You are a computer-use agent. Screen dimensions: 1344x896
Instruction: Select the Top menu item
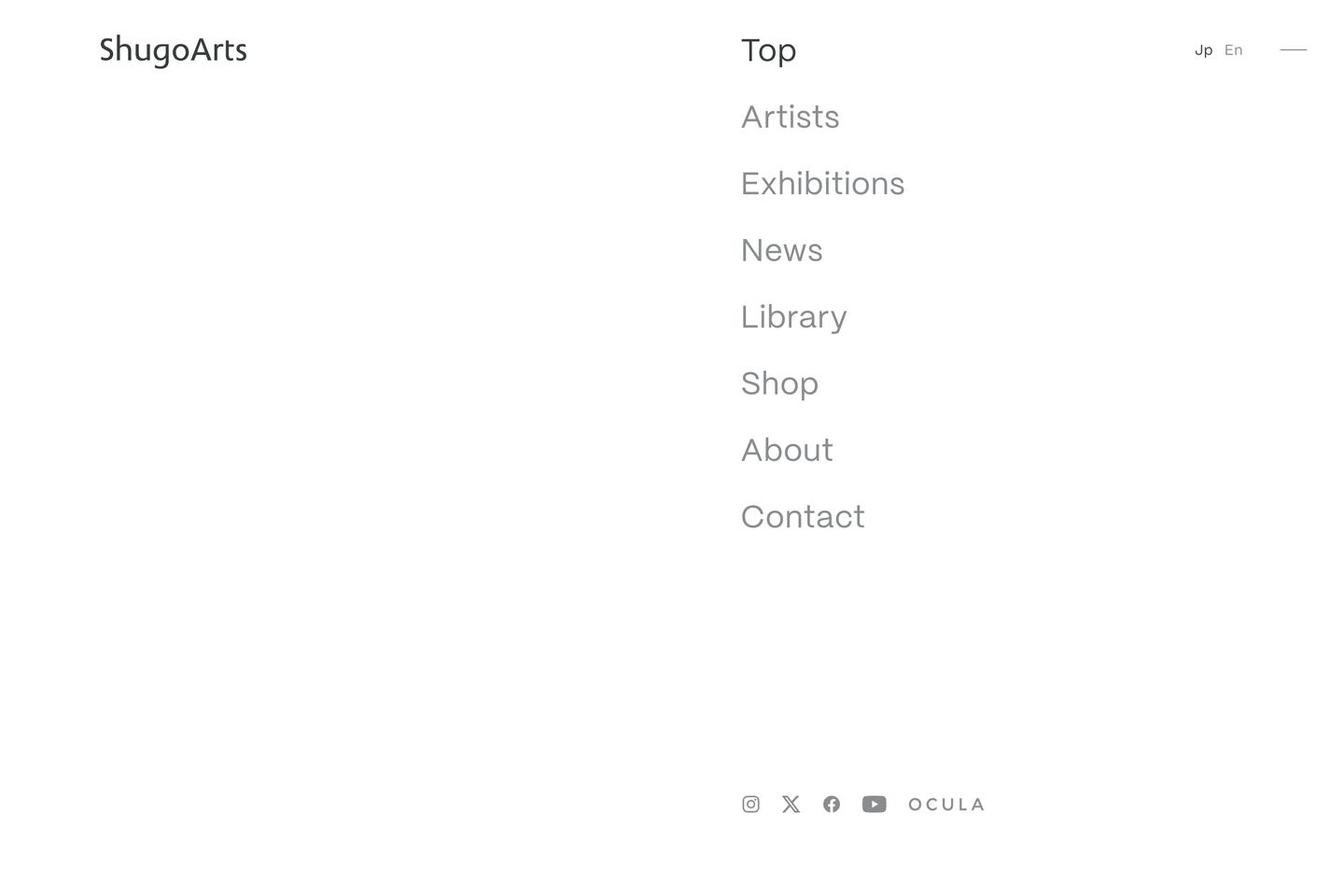769,50
